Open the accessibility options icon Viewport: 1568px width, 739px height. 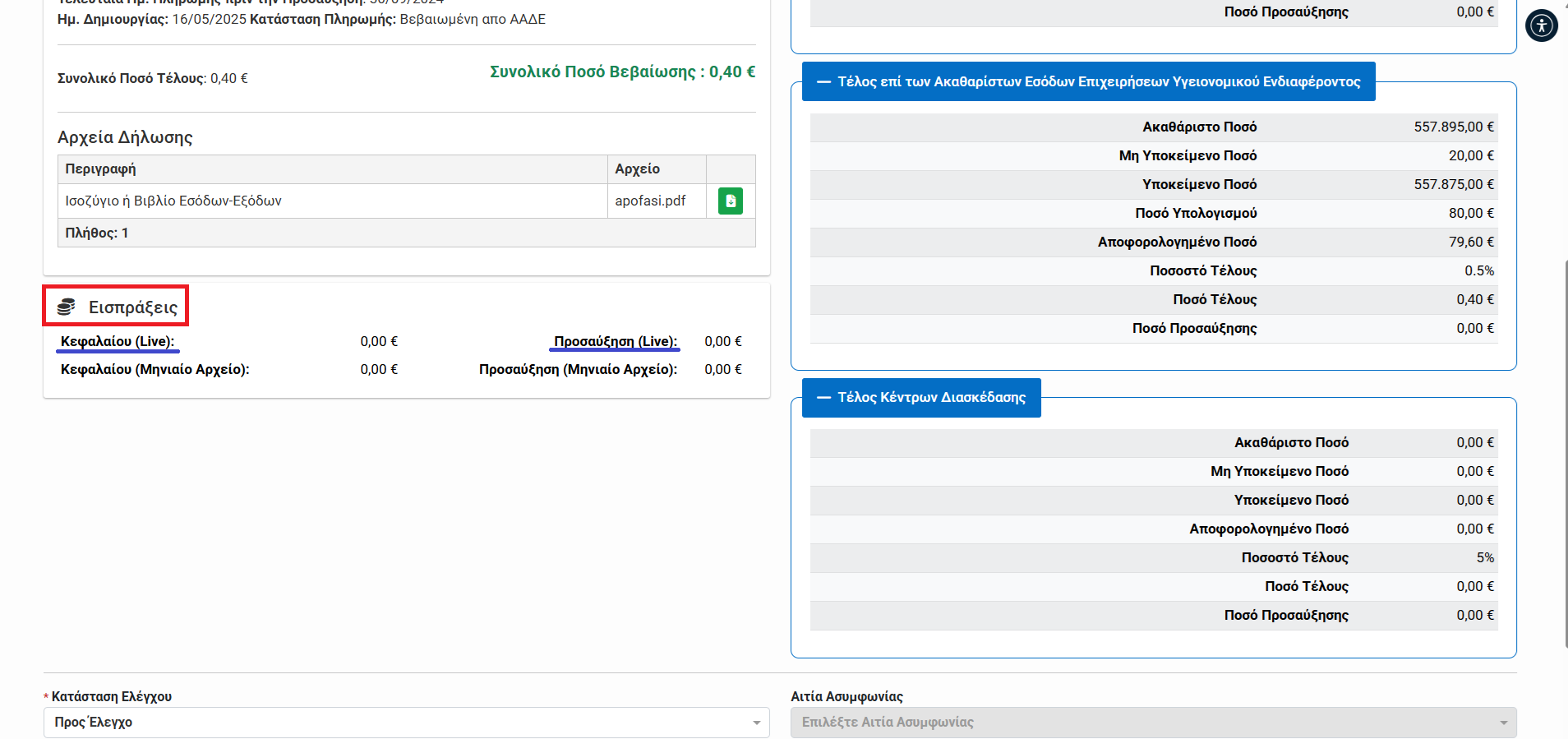click(x=1542, y=25)
